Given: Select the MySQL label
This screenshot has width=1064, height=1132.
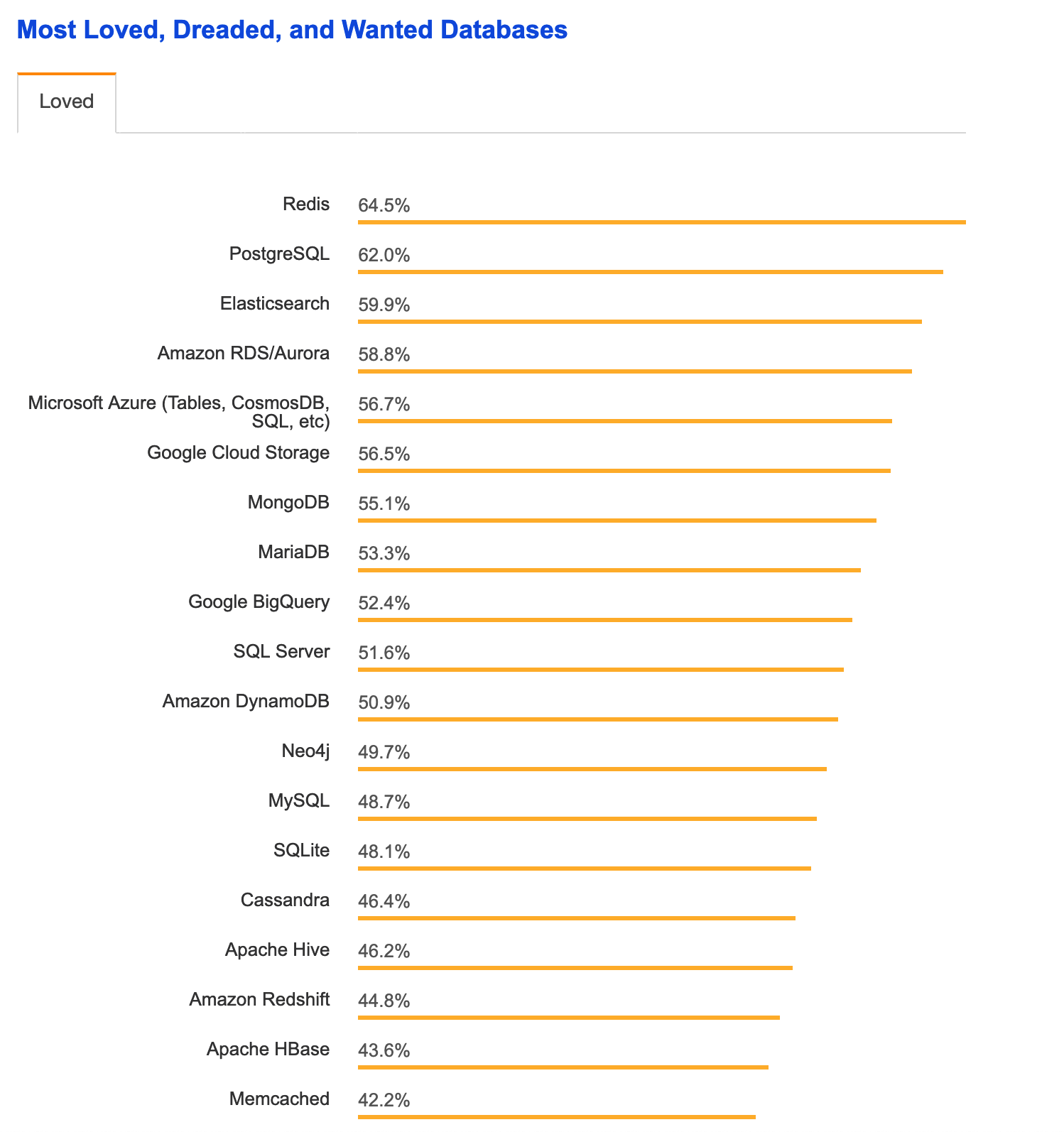Looking at the screenshot, I should (298, 801).
